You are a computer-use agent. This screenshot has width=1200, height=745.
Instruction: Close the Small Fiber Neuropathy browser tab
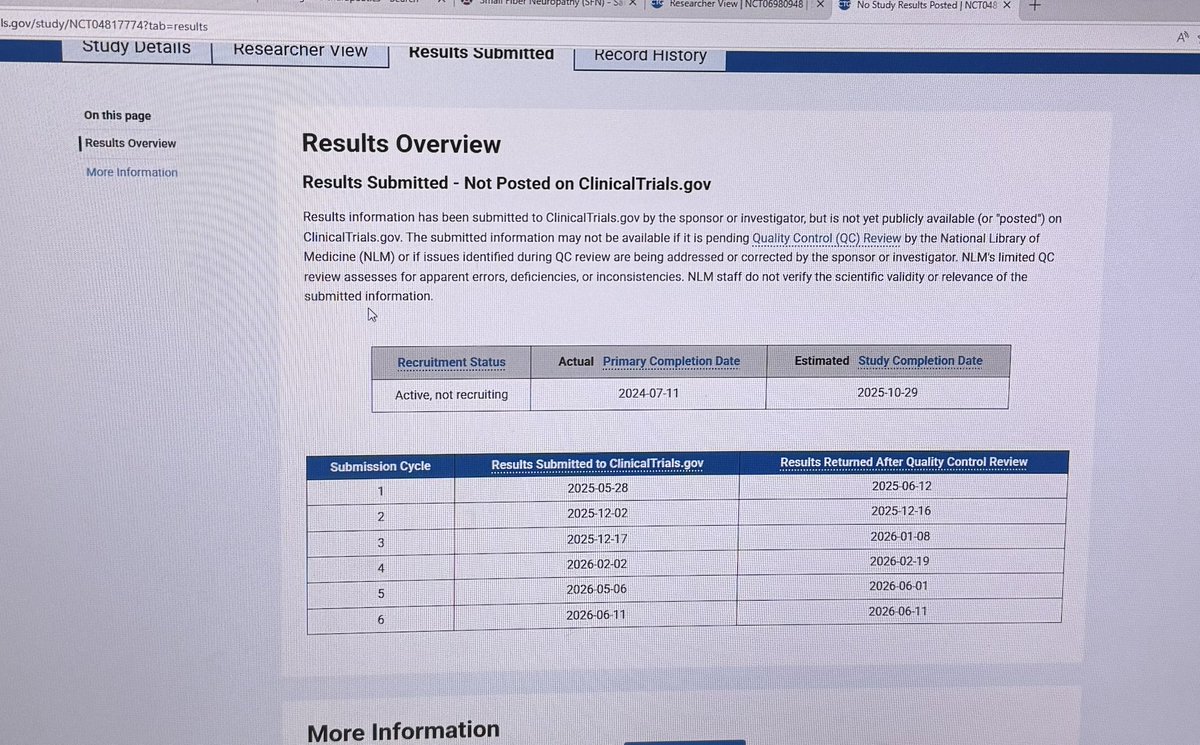632,4
